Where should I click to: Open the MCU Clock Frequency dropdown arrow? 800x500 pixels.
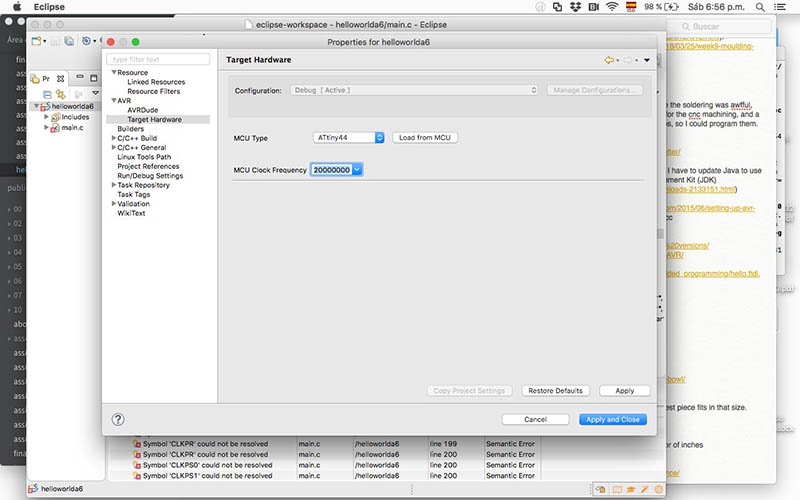tap(357, 170)
